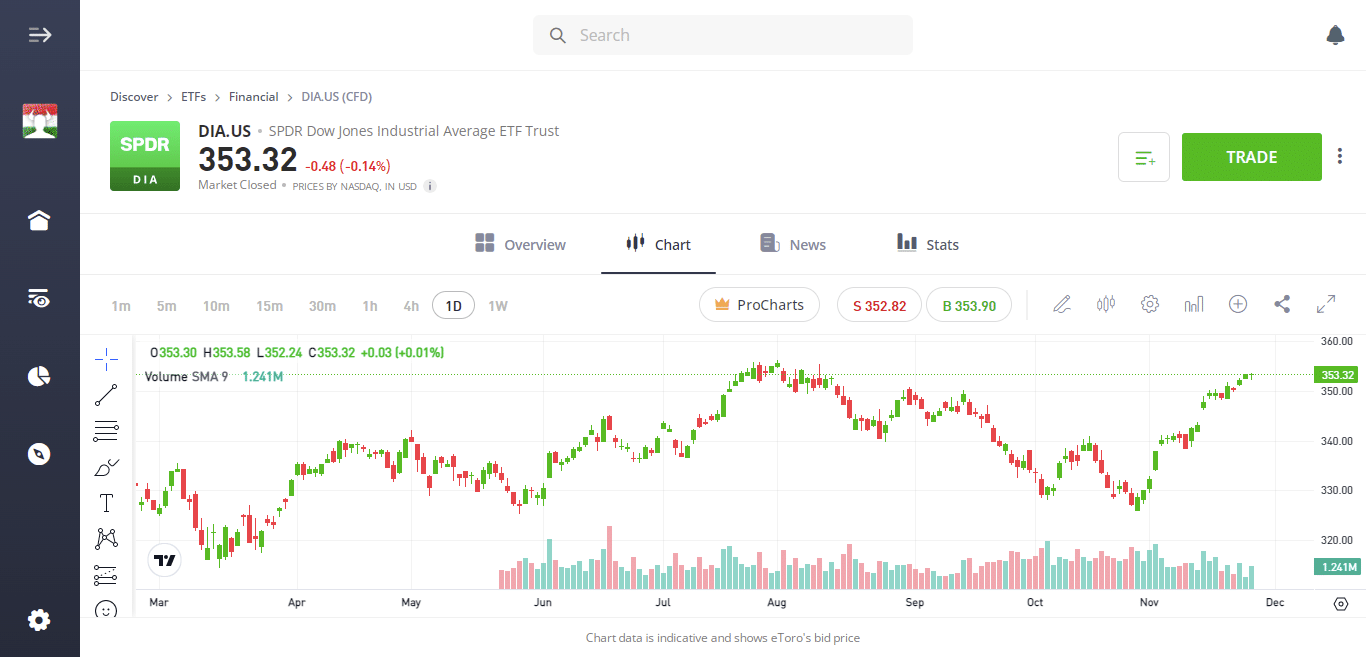Switch timeframe to 1W
This screenshot has height=657, width=1366.
(x=497, y=305)
